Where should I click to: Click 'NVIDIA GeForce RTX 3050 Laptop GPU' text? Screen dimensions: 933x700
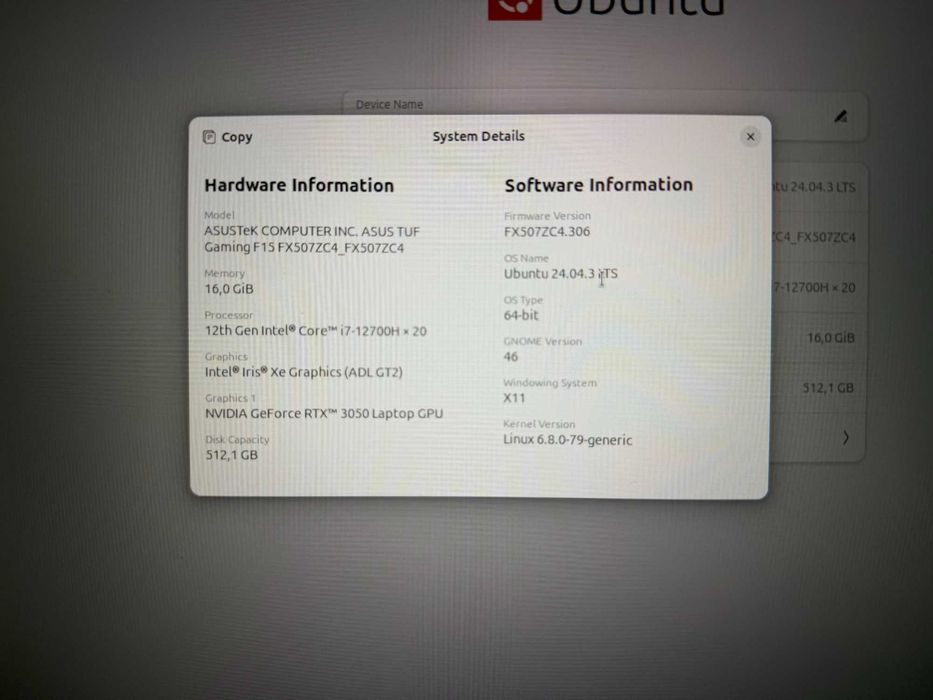324,413
